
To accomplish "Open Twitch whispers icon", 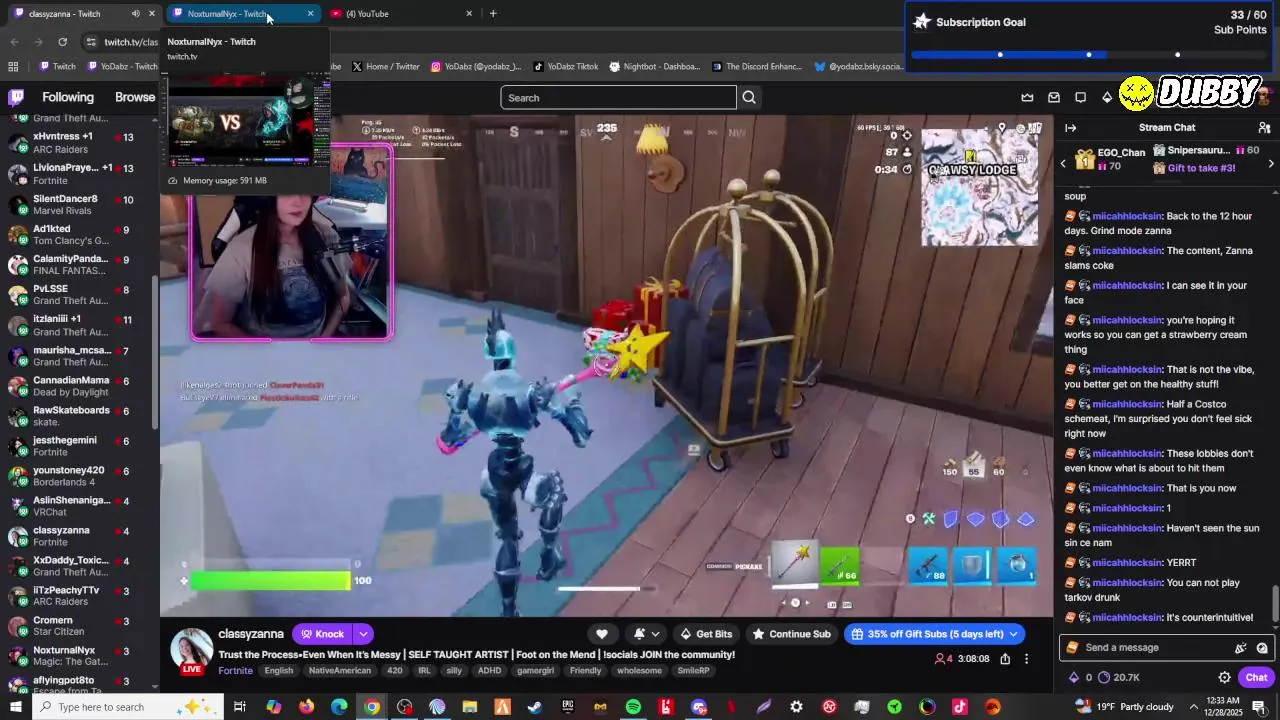I will pyautogui.click(x=1080, y=98).
